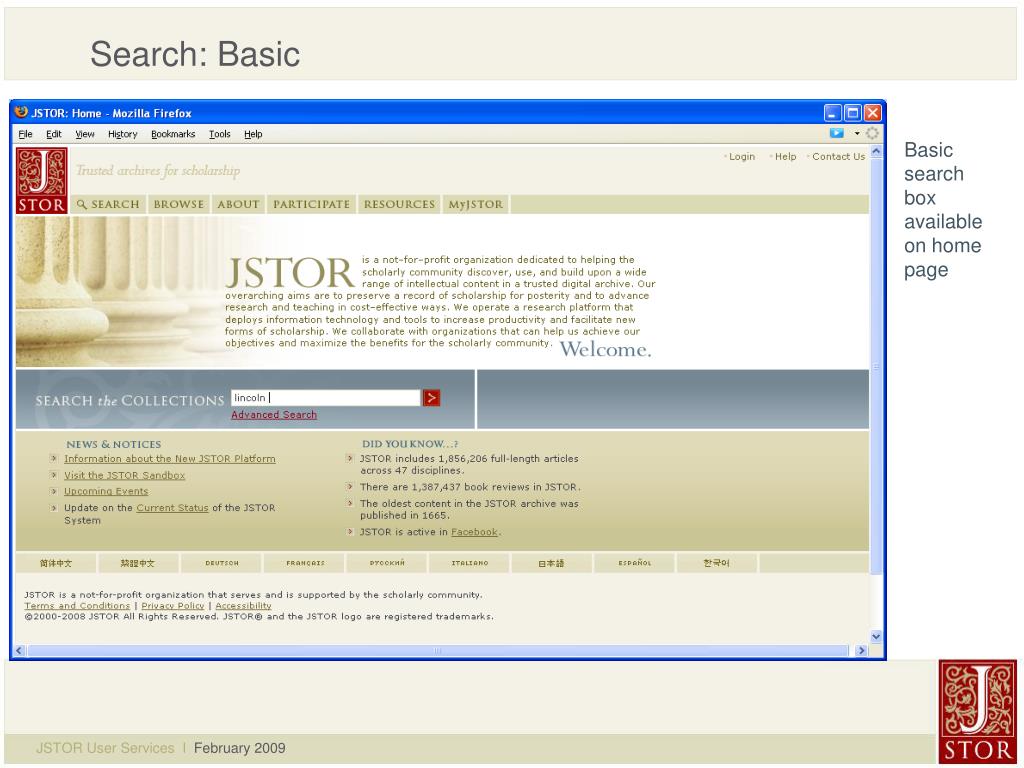The image size is (1024, 768).
Task: Click the large JSTOR logo on the slide corner
Action: coord(978,712)
